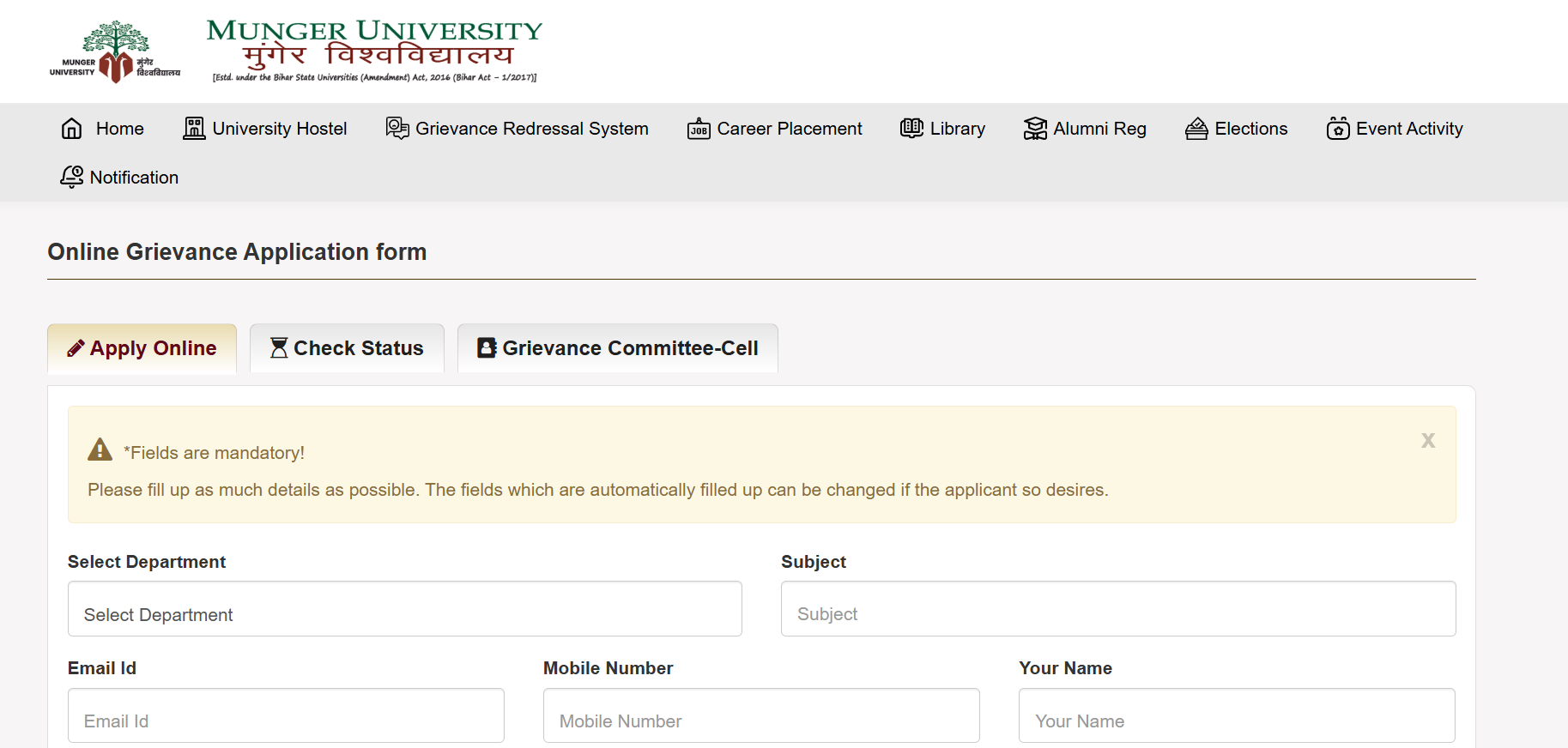The height and width of the screenshot is (748, 1568).
Task: Dismiss the mandatory fields alert with X
Action: tap(1428, 441)
